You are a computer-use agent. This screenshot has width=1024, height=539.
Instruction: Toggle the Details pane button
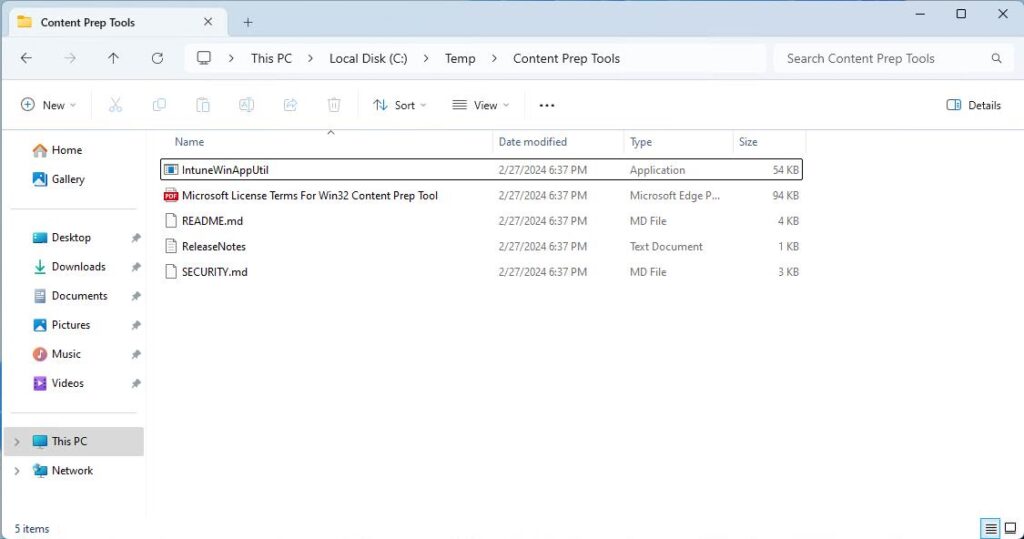(x=973, y=105)
